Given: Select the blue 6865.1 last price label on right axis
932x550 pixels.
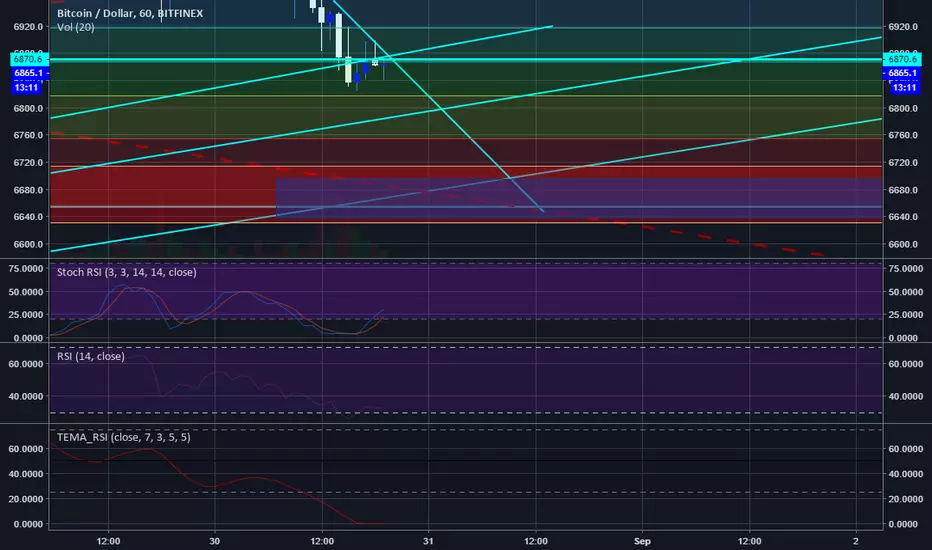Looking at the screenshot, I should coord(902,73).
